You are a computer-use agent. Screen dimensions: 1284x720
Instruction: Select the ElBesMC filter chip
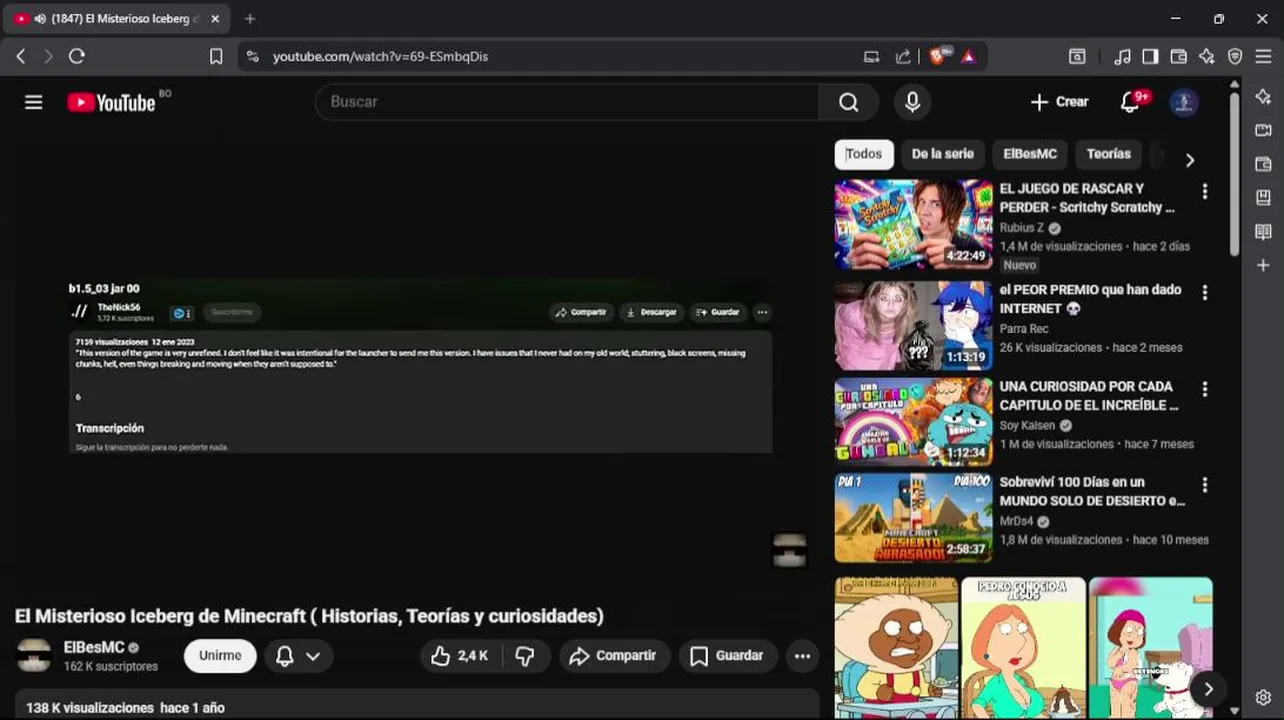[1030, 154]
